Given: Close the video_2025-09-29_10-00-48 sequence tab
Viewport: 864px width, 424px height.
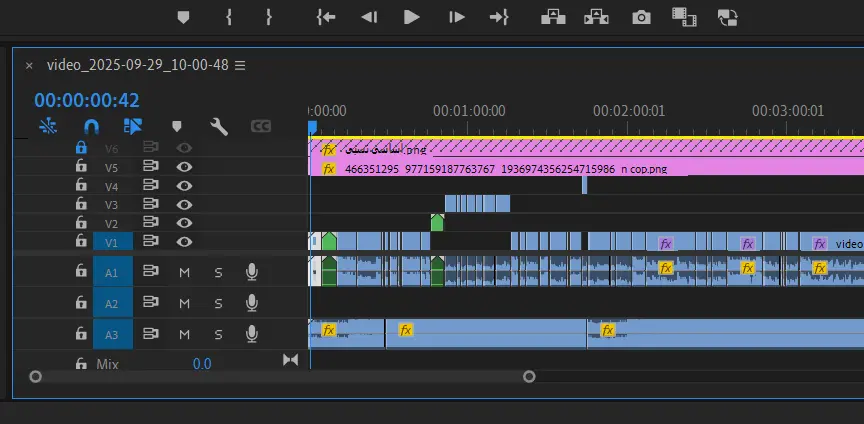Looking at the screenshot, I should pyautogui.click(x=29, y=66).
